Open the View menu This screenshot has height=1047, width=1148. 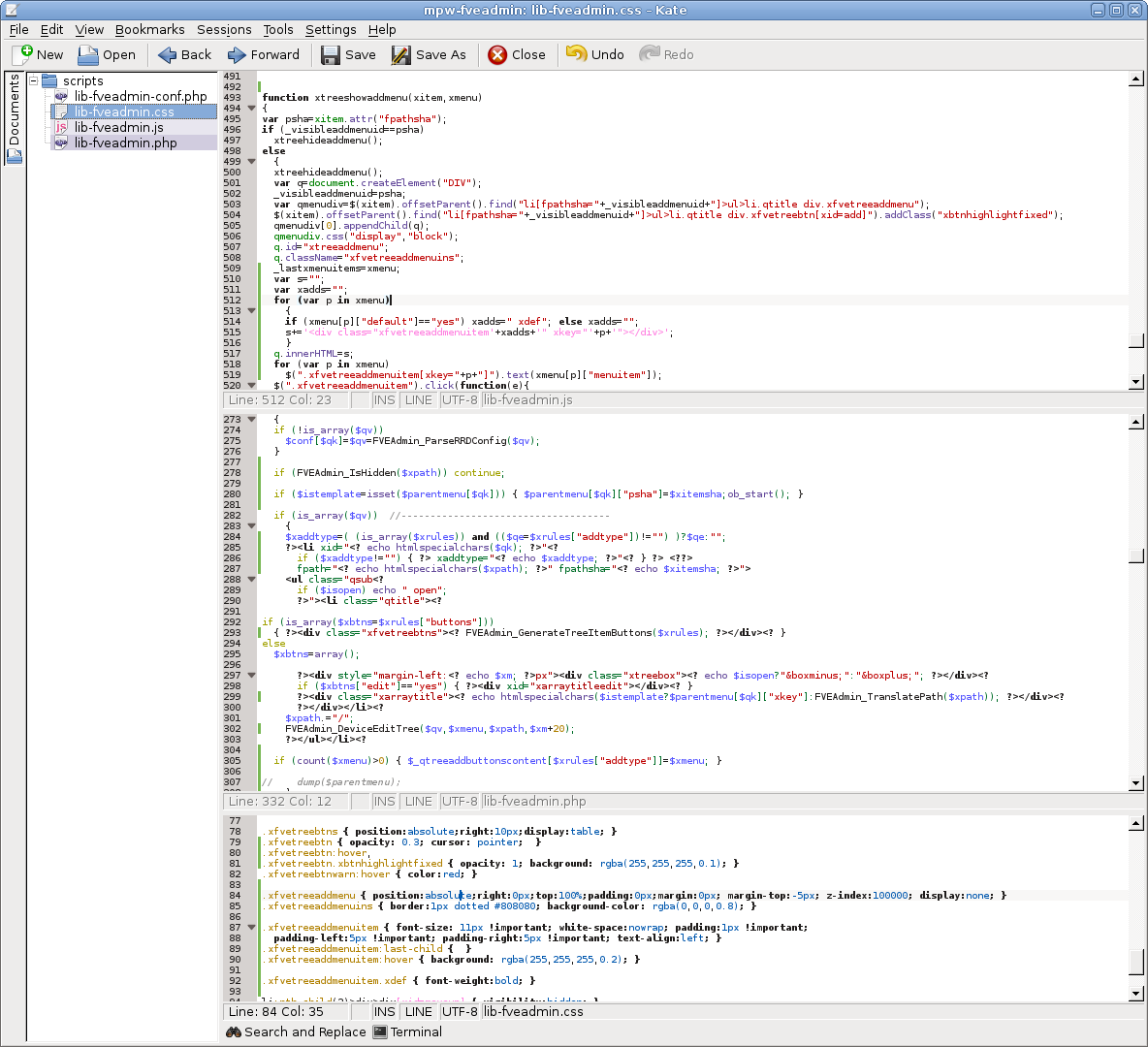[89, 29]
